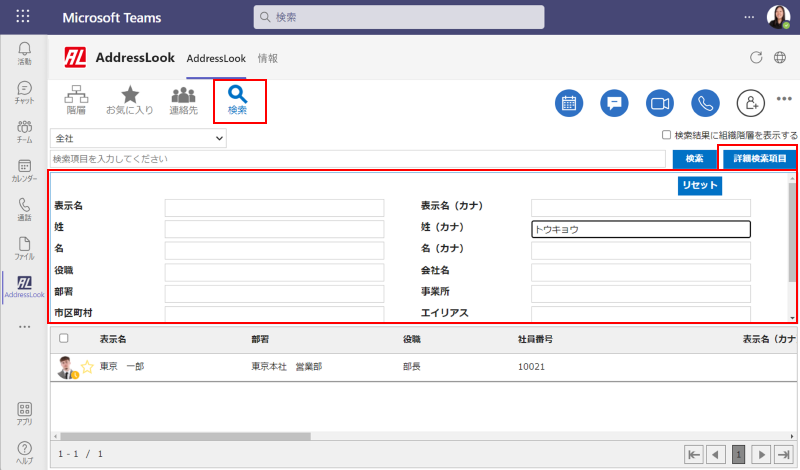
Task: Open お気に入り favorites star icon
Action: coord(130,101)
